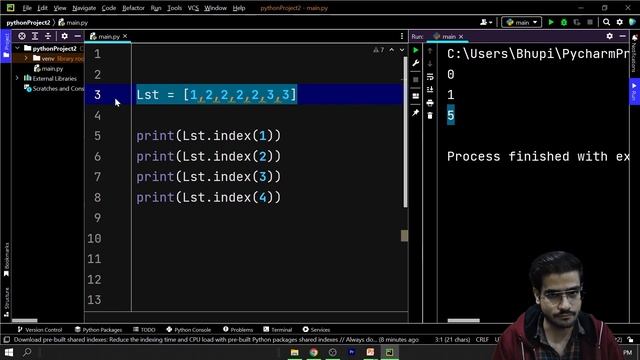Image resolution: width=640 pixels, height=360 pixels.
Task: Rerun main in the Run panel
Action: [416, 50]
